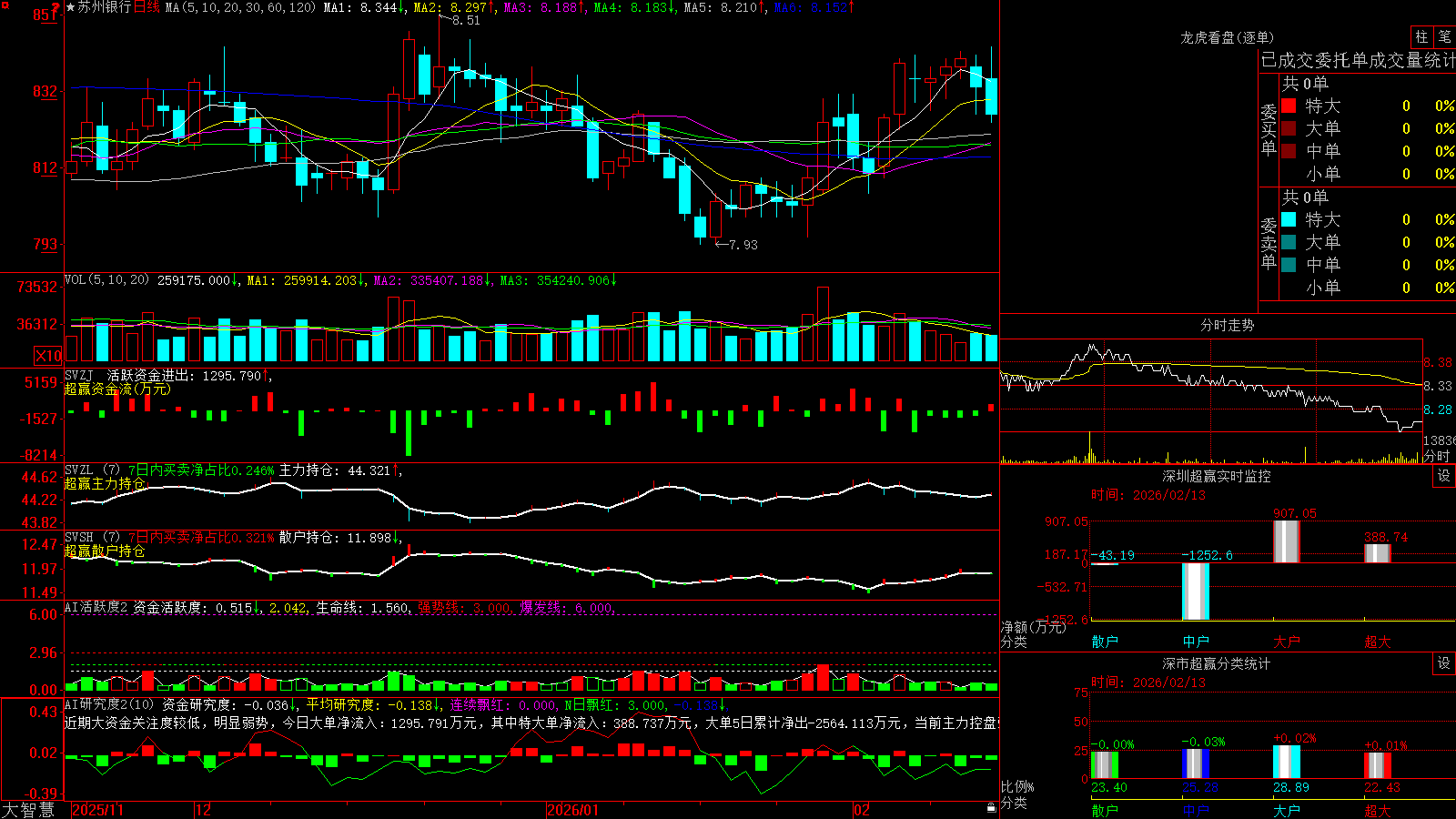Click the dark red 中单 buy-order swatch
This screenshot has width=1456, height=819.
pos(1289,151)
